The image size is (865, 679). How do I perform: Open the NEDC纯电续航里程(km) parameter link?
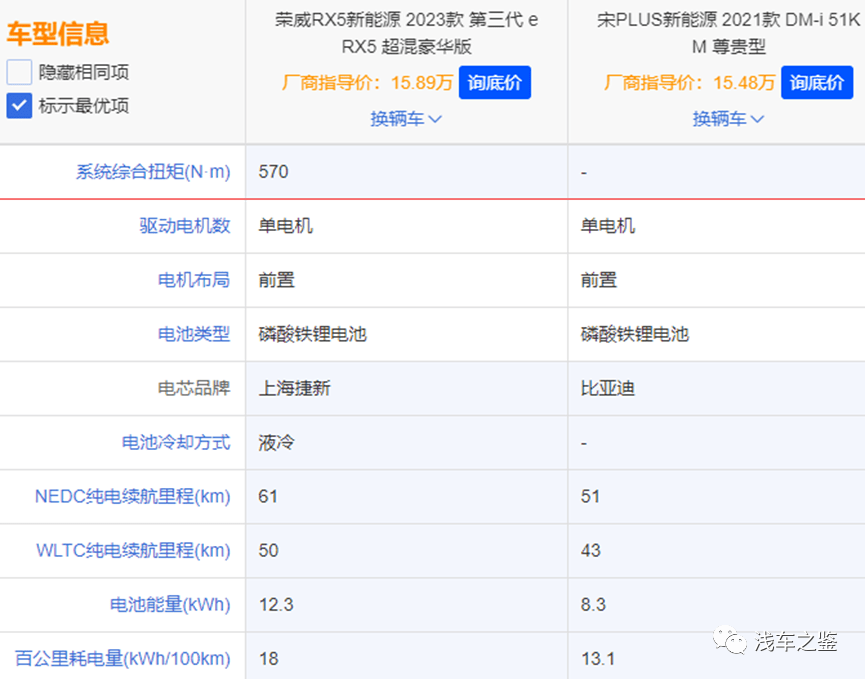pyautogui.click(x=132, y=496)
